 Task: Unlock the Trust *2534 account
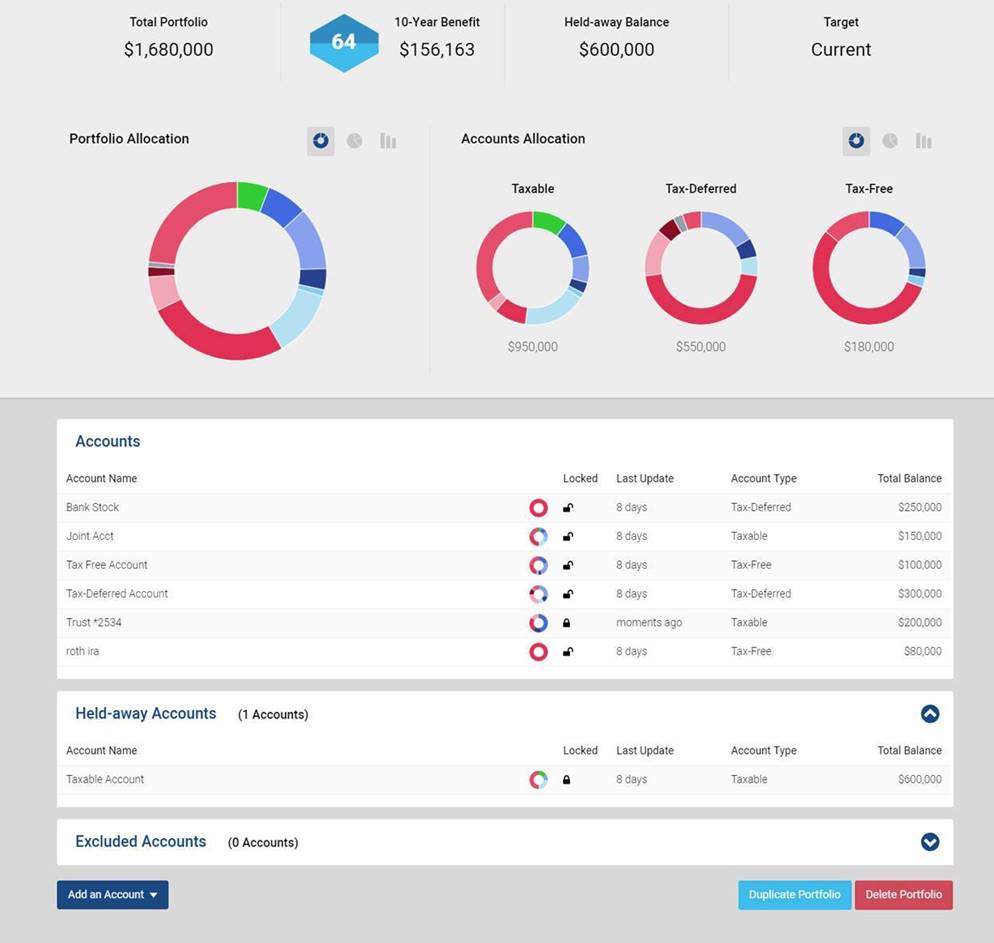567,623
